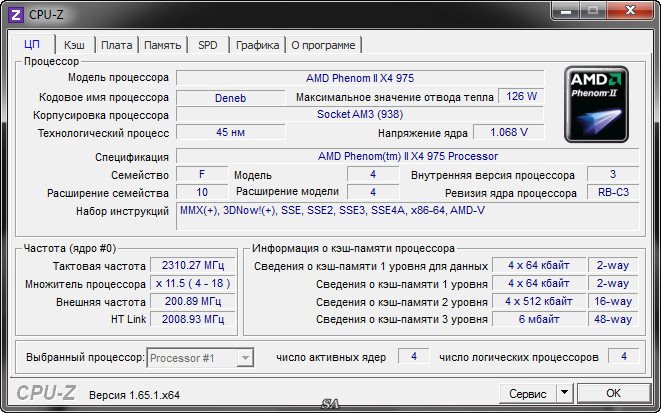Image resolution: width=661 pixels, height=413 pixels.
Task: Click the 4 x 512 кбайт L2 cache value
Action: coord(539,301)
